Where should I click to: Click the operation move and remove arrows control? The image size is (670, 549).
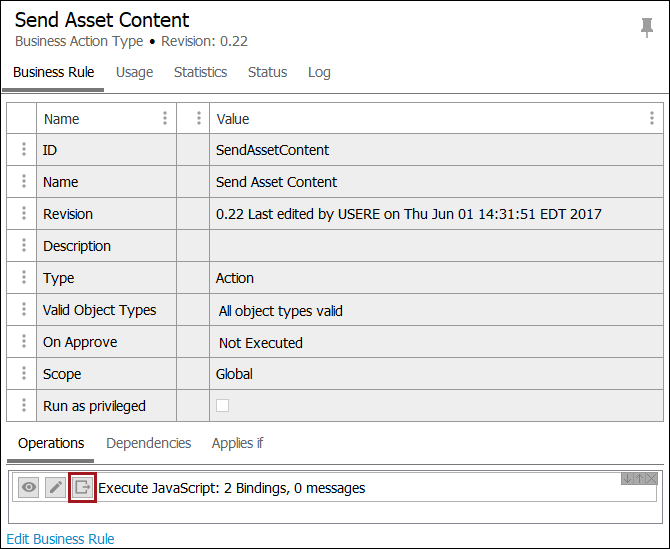click(x=639, y=479)
